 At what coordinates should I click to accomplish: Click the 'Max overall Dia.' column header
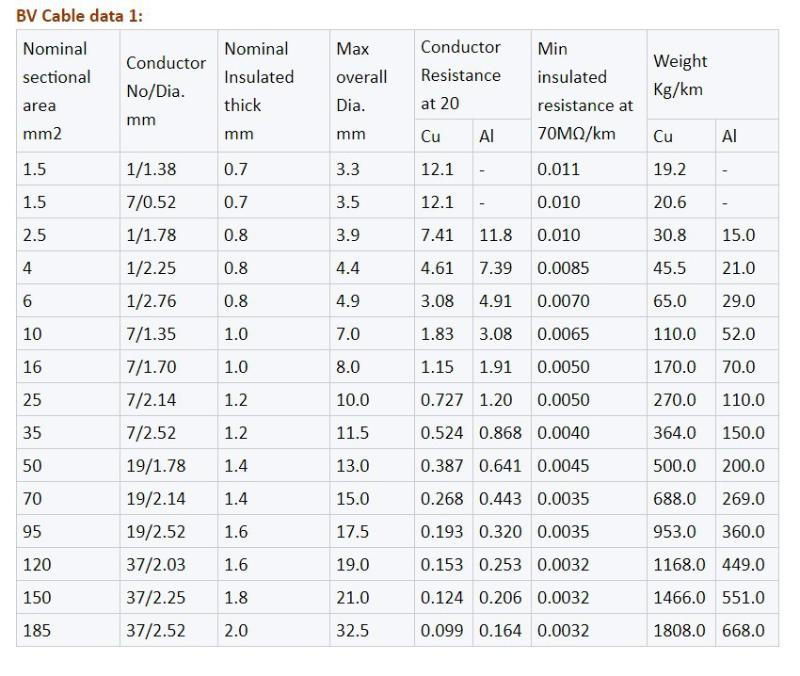361,91
